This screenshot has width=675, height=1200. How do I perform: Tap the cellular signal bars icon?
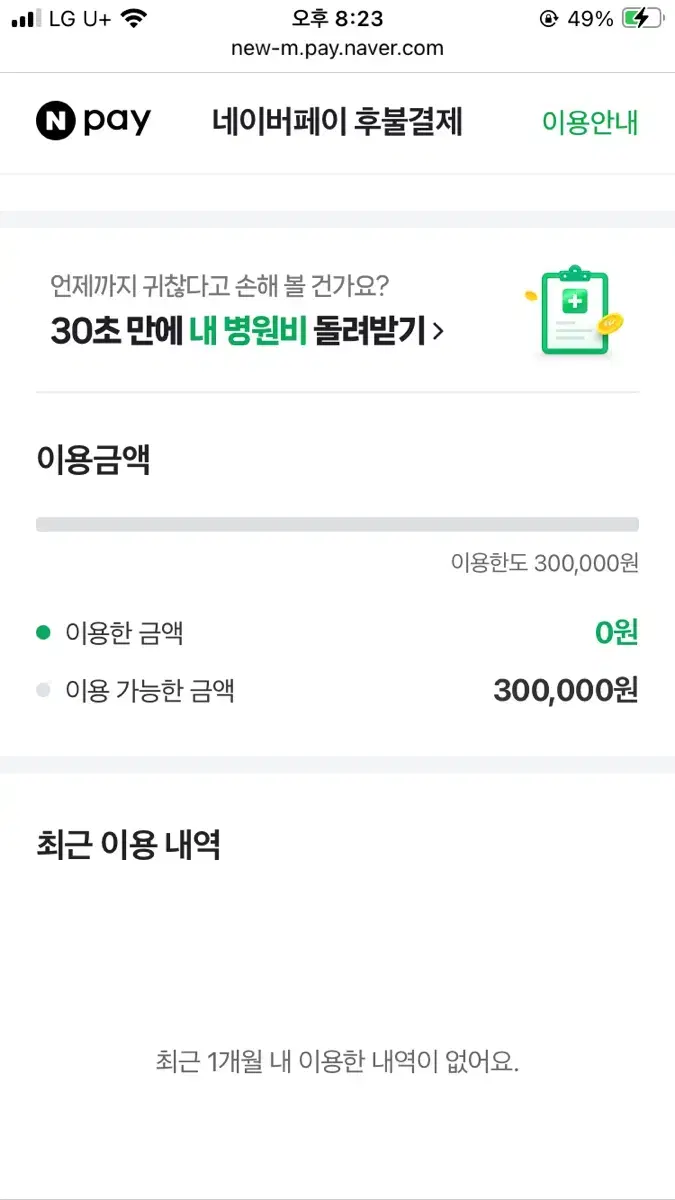[27, 18]
